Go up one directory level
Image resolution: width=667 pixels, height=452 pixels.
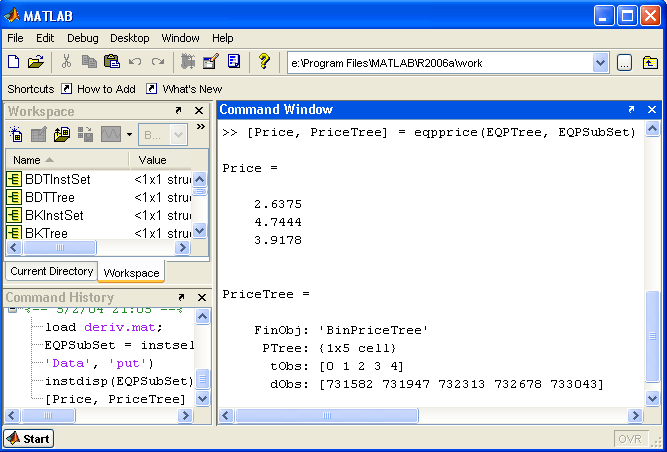pos(650,63)
